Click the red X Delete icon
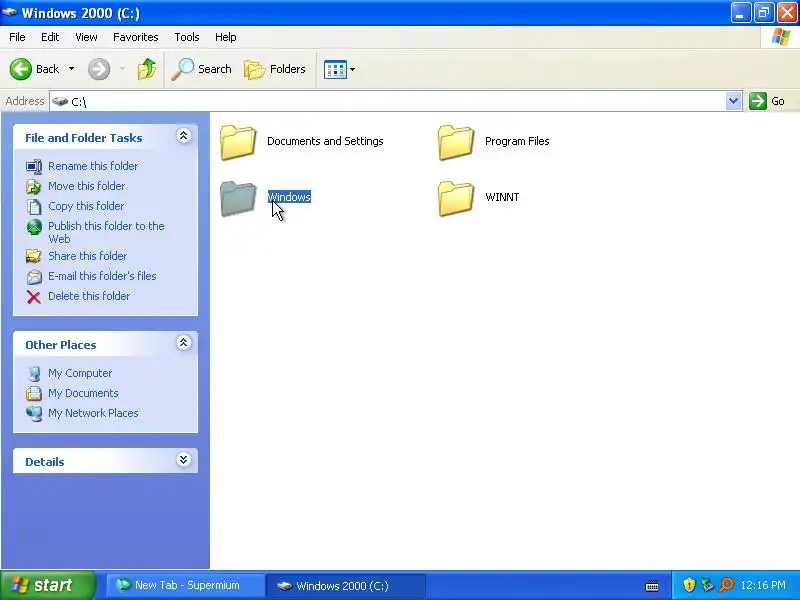Viewport: 800px width, 600px height. [34, 296]
